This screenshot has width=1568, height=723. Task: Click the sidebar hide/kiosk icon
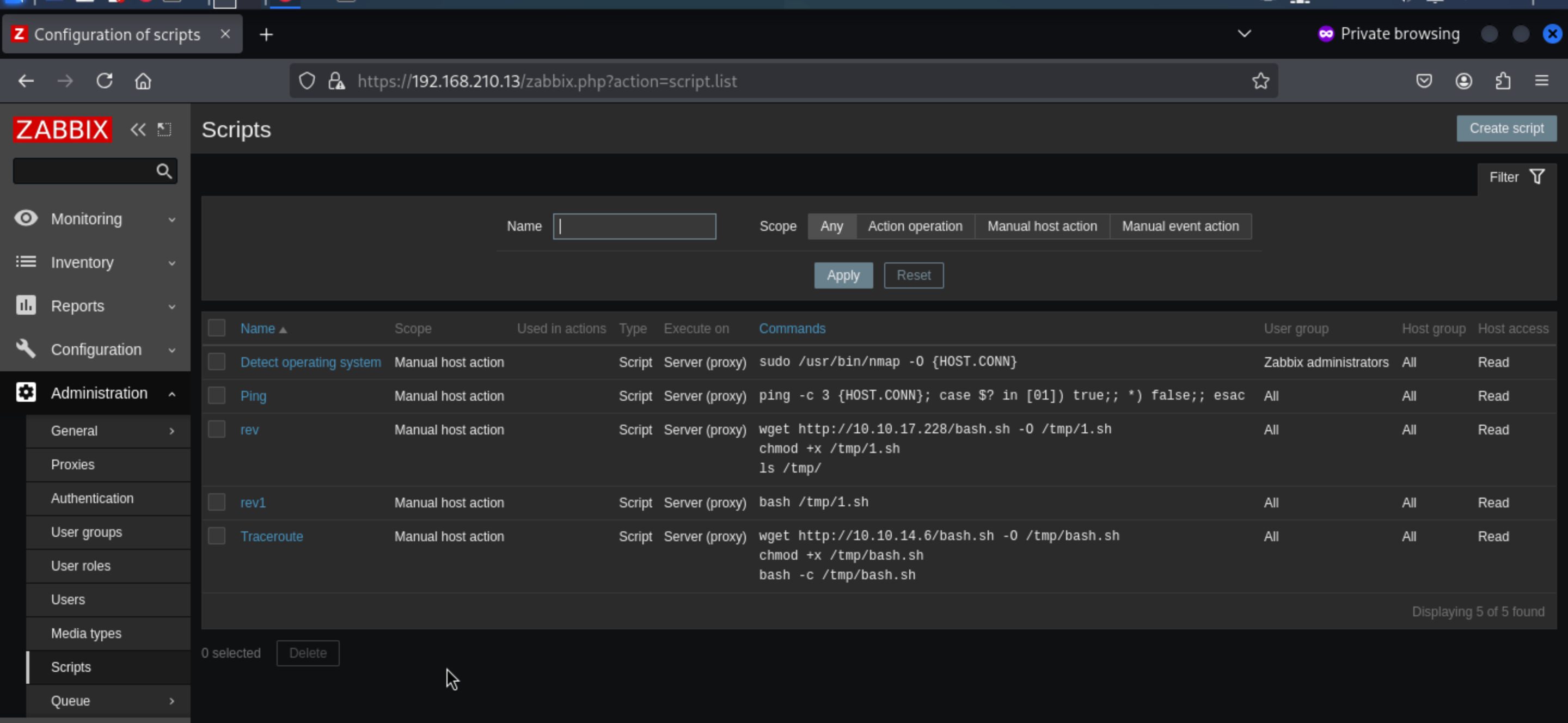pyautogui.click(x=164, y=130)
